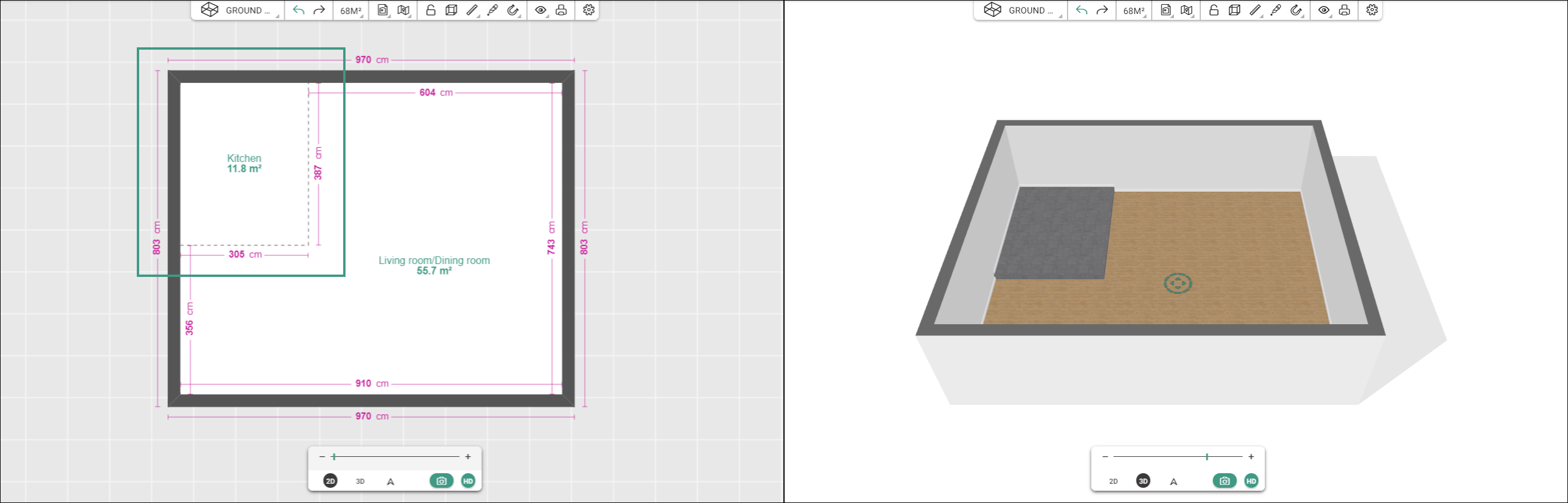The height and width of the screenshot is (503, 1568).
Task: Take snapshot with camera button in 3D panel
Action: (x=1224, y=481)
